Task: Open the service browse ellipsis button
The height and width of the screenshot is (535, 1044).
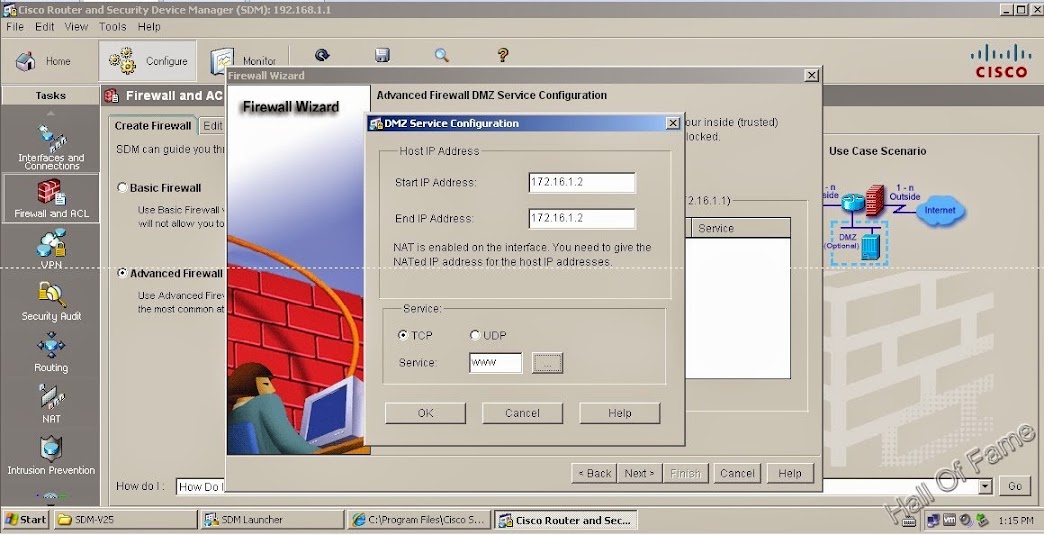Action: [x=547, y=363]
